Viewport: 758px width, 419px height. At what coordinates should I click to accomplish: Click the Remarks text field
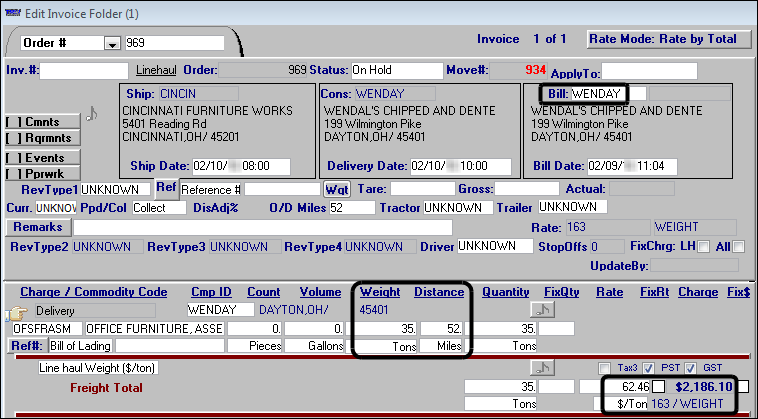pyautogui.click(x=263, y=227)
